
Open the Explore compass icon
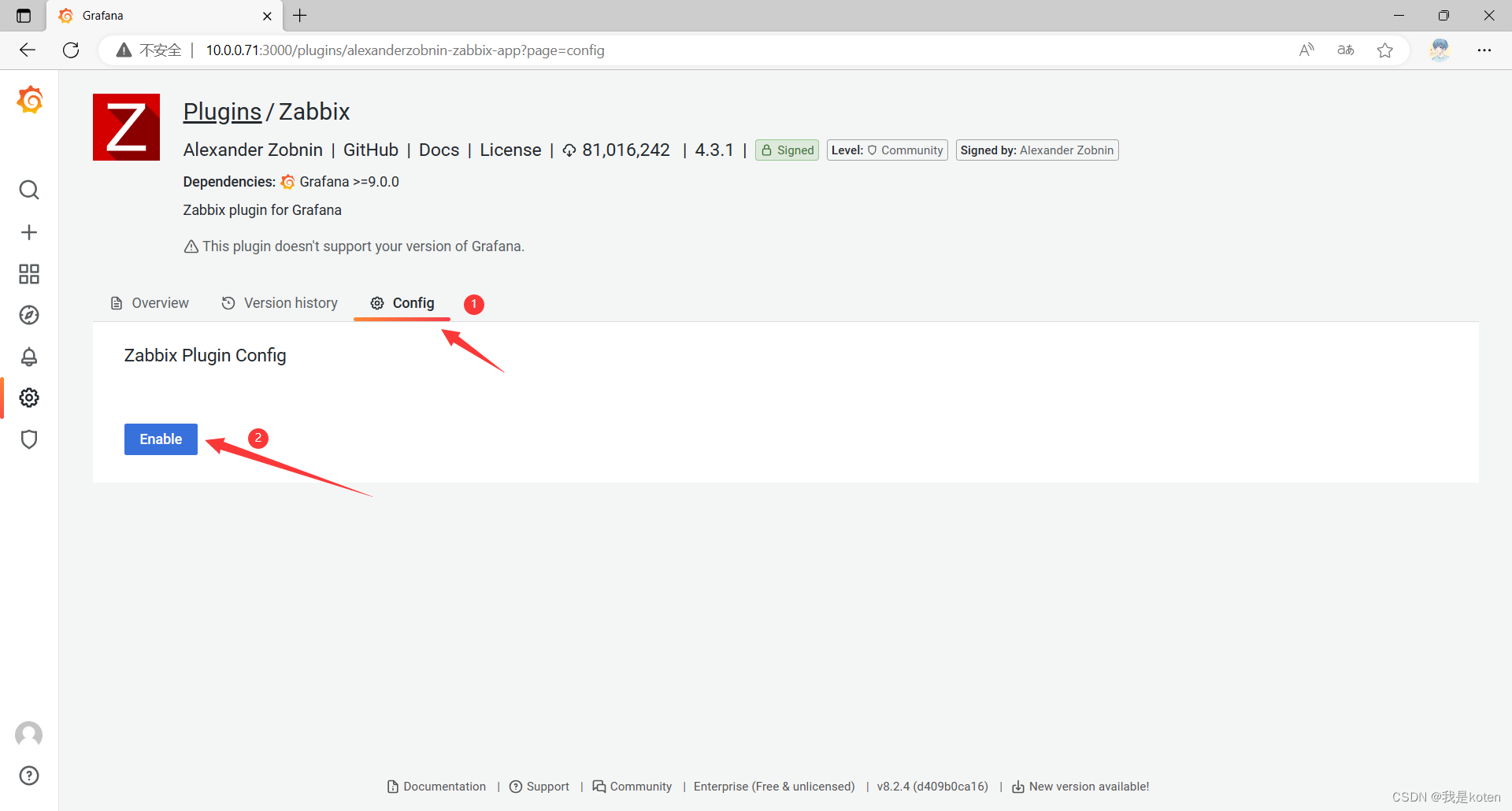click(x=29, y=315)
